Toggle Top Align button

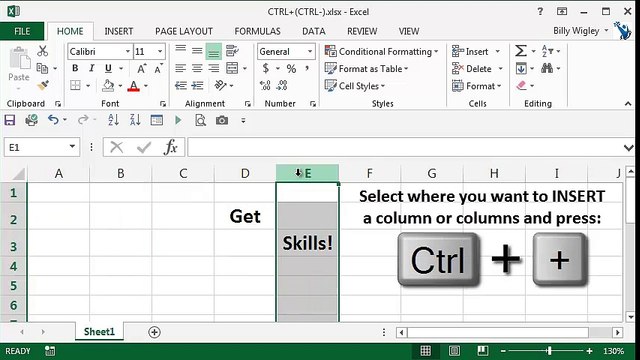click(180, 51)
